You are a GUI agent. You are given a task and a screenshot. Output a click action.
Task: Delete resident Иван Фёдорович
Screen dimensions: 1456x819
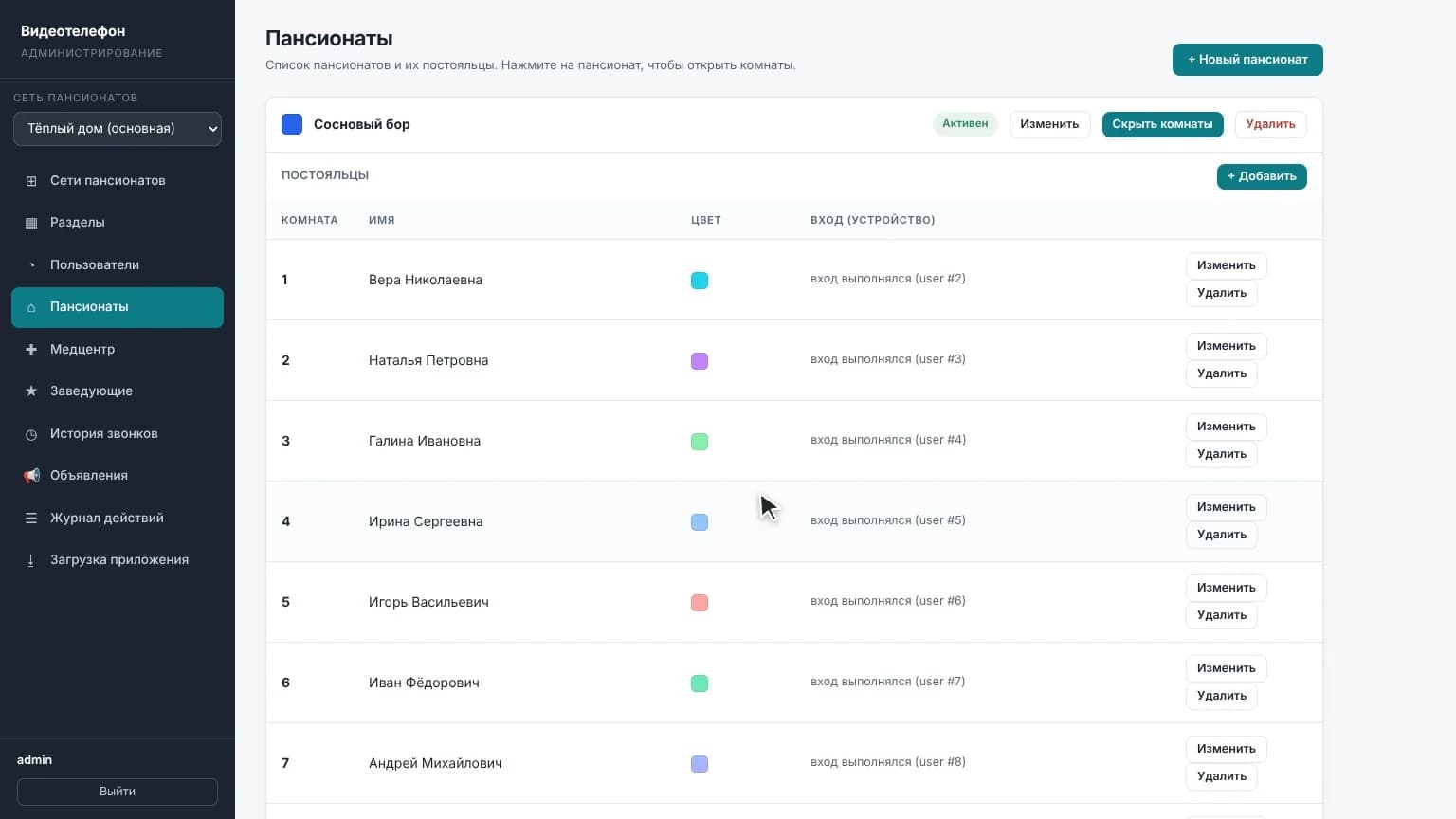click(x=1221, y=696)
